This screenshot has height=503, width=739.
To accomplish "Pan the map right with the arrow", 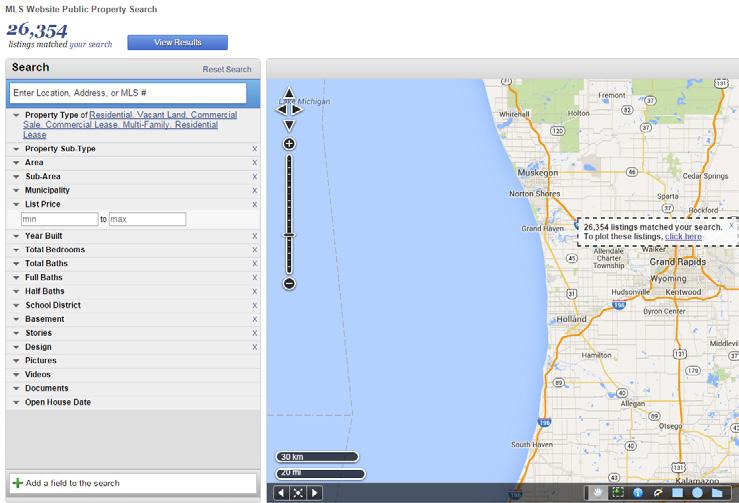I will (297, 110).
